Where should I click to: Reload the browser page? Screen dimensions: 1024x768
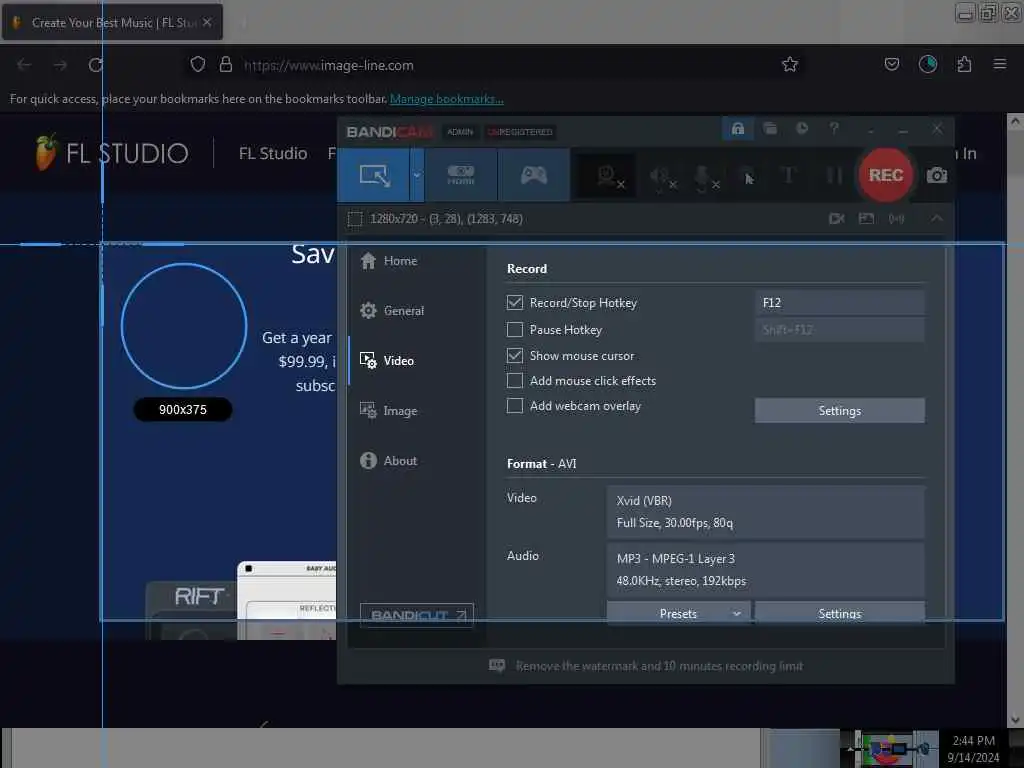tap(96, 65)
